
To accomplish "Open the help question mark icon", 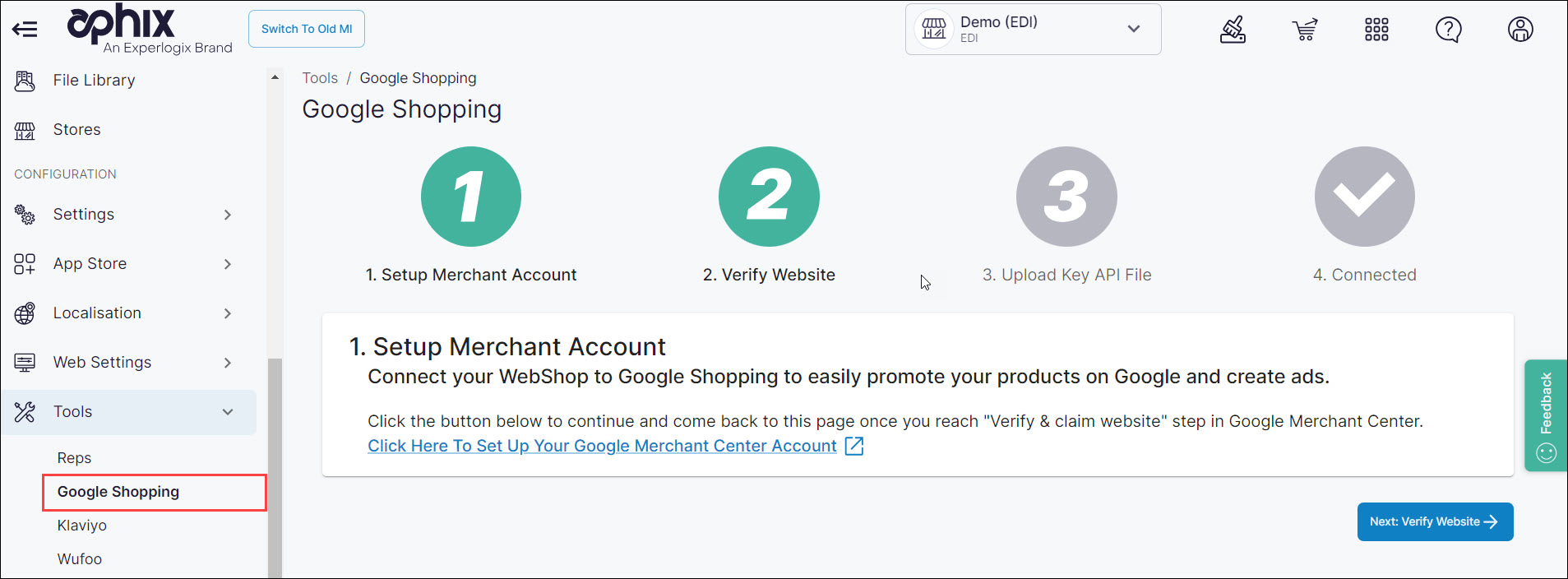I will click(1448, 30).
